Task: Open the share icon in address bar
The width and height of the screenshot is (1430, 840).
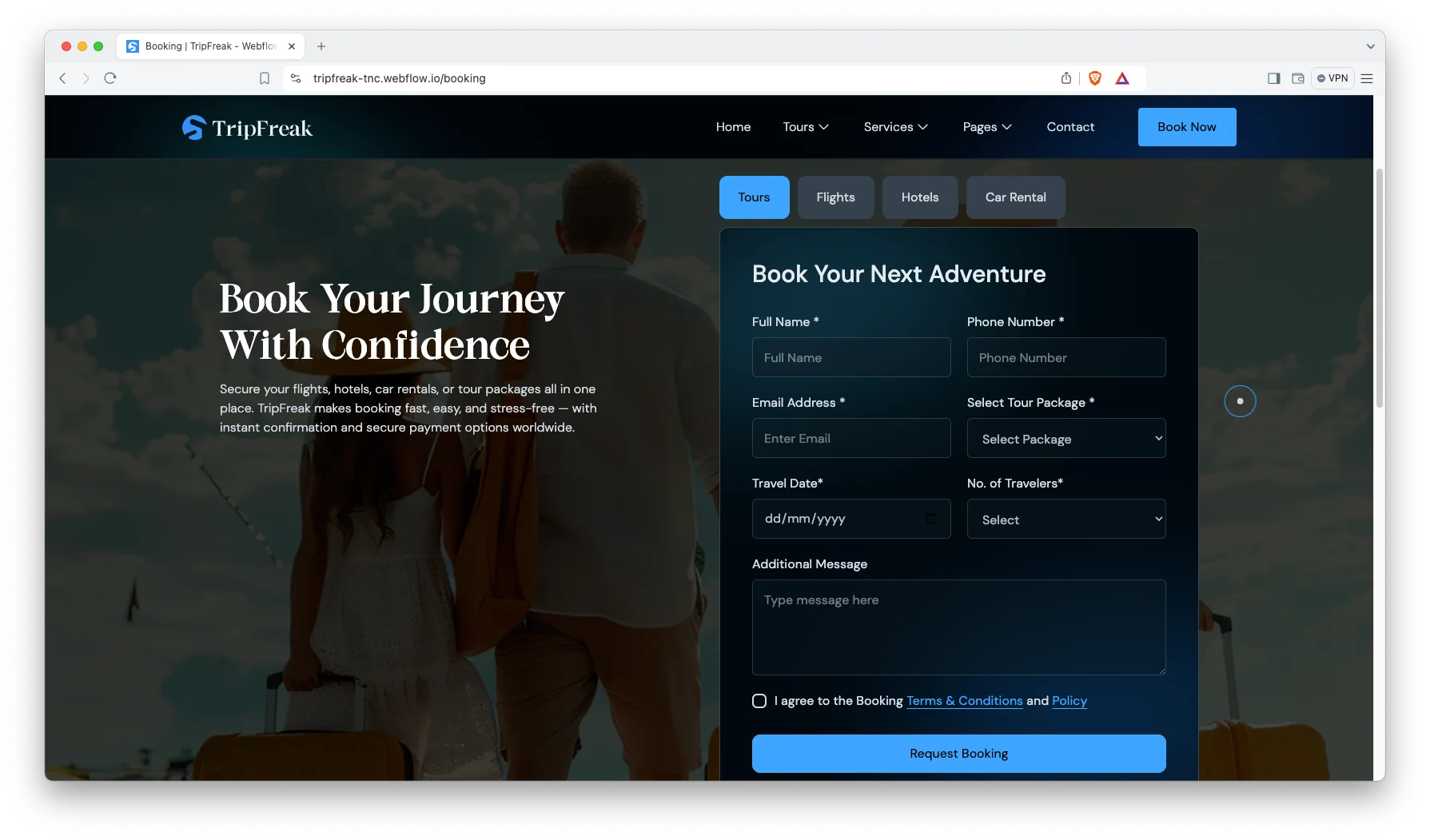Action: [x=1066, y=78]
